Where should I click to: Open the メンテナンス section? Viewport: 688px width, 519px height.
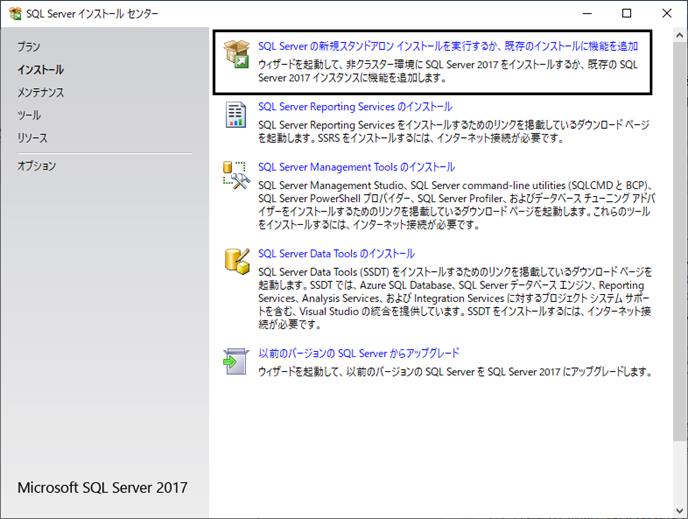40,92
